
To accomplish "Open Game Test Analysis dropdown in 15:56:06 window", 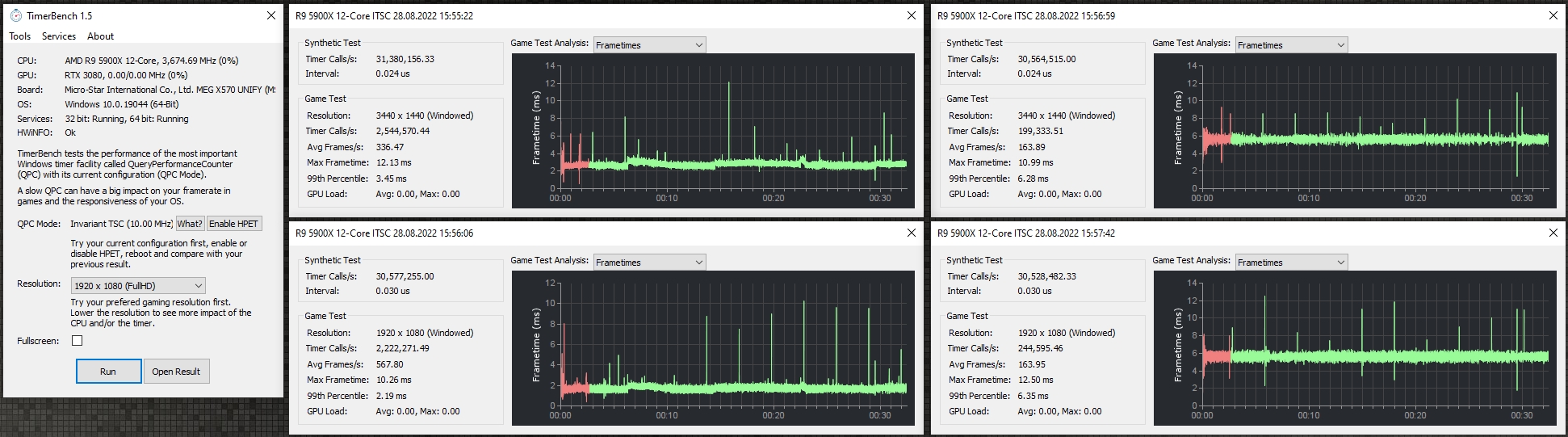I will pos(650,263).
